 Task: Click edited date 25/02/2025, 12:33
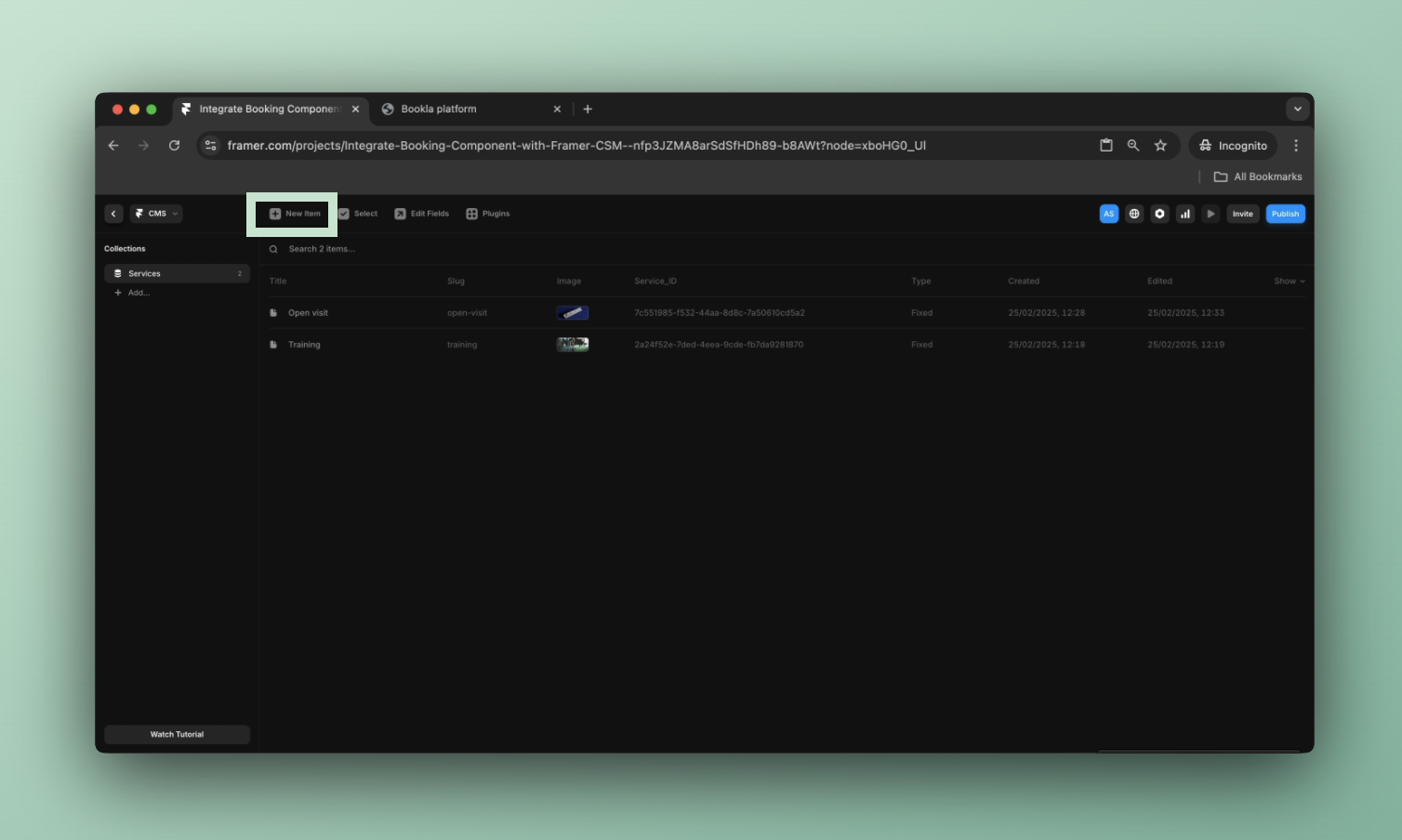coord(1185,313)
